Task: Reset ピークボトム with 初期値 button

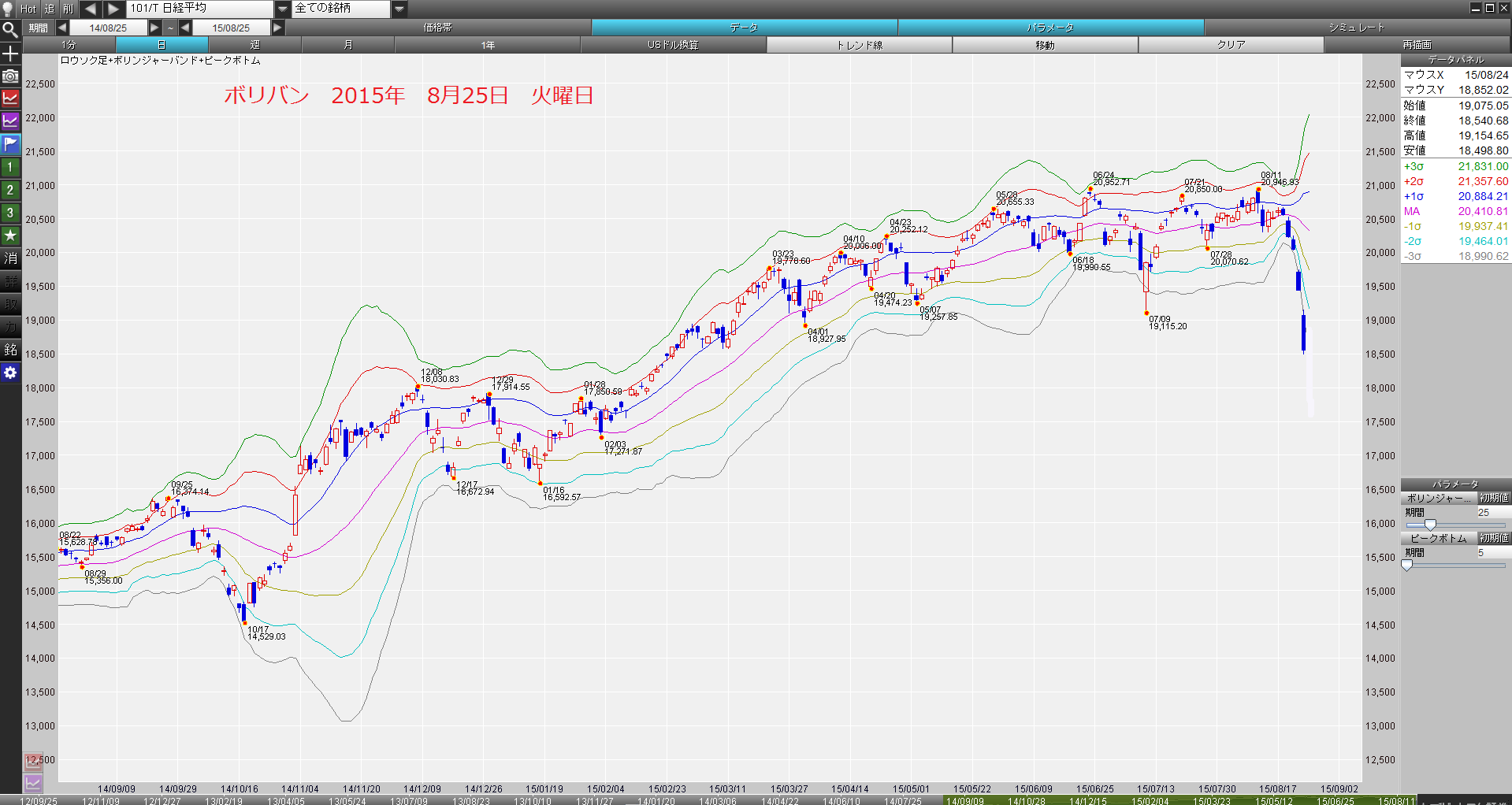Action: click(1494, 538)
